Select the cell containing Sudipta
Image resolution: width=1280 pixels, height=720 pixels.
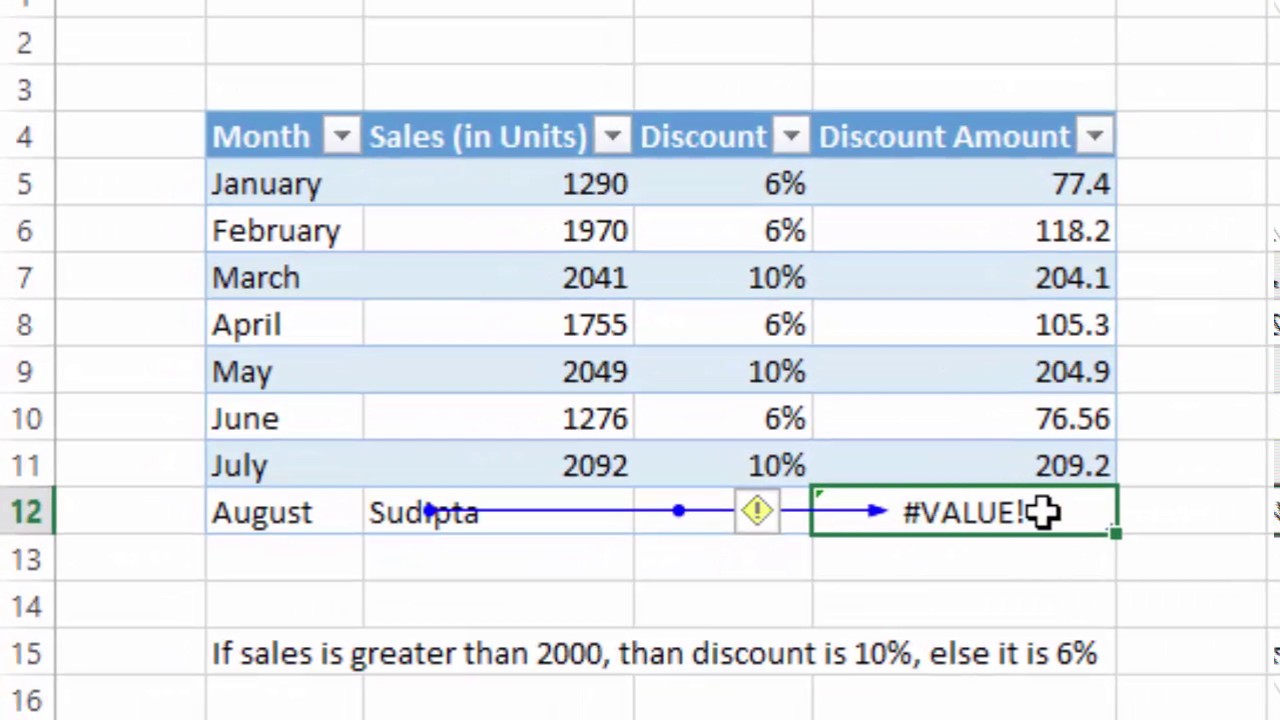(x=499, y=512)
